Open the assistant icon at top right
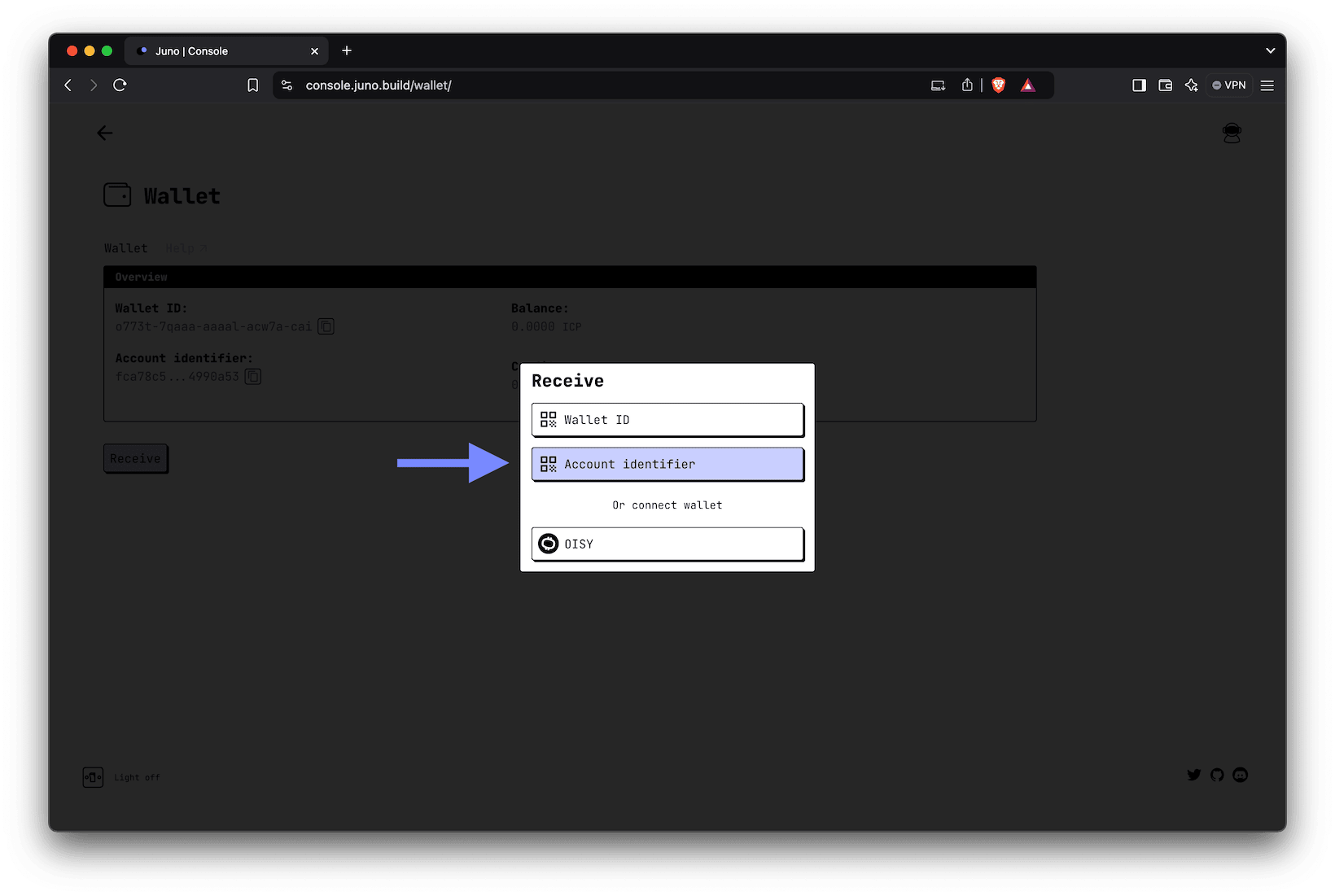The image size is (1335, 896). click(x=1232, y=133)
